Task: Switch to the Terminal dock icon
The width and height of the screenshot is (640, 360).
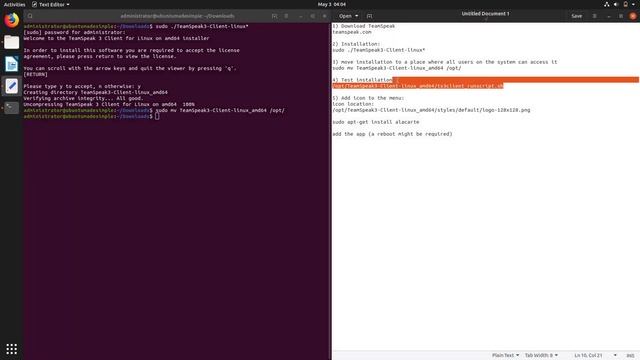Action: (x=11, y=108)
